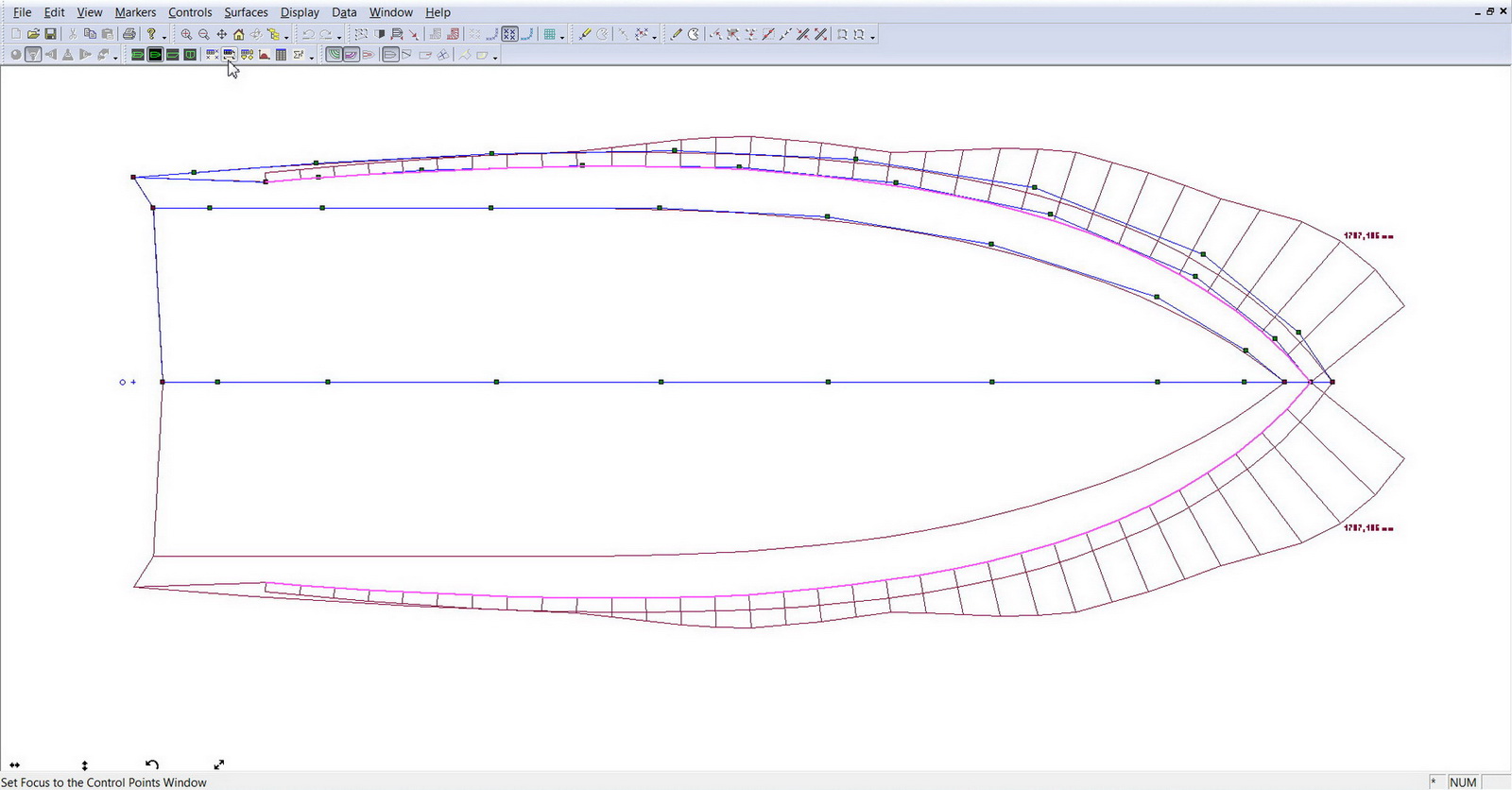
Task: Toggle the purple curvature display button
Action: click(x=352, y=55)
